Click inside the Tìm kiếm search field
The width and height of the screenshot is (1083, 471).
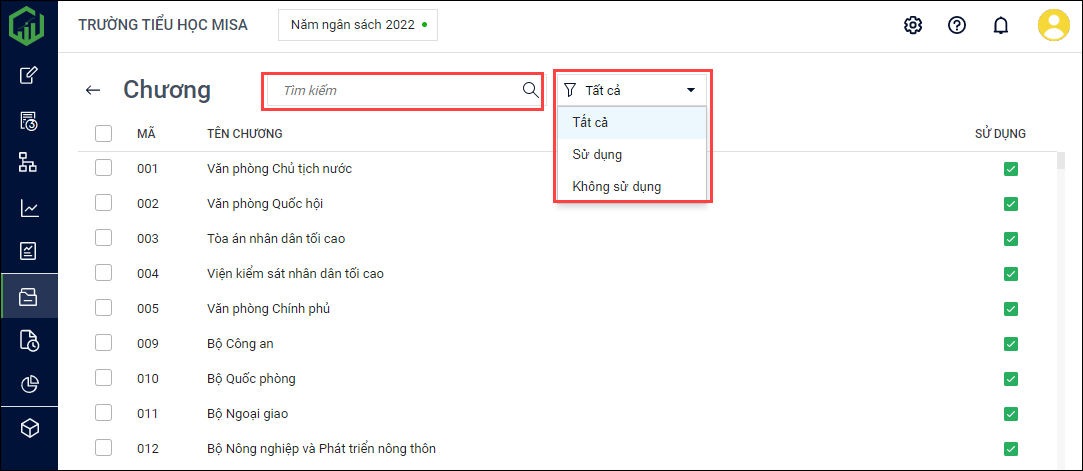click(395, 90)
